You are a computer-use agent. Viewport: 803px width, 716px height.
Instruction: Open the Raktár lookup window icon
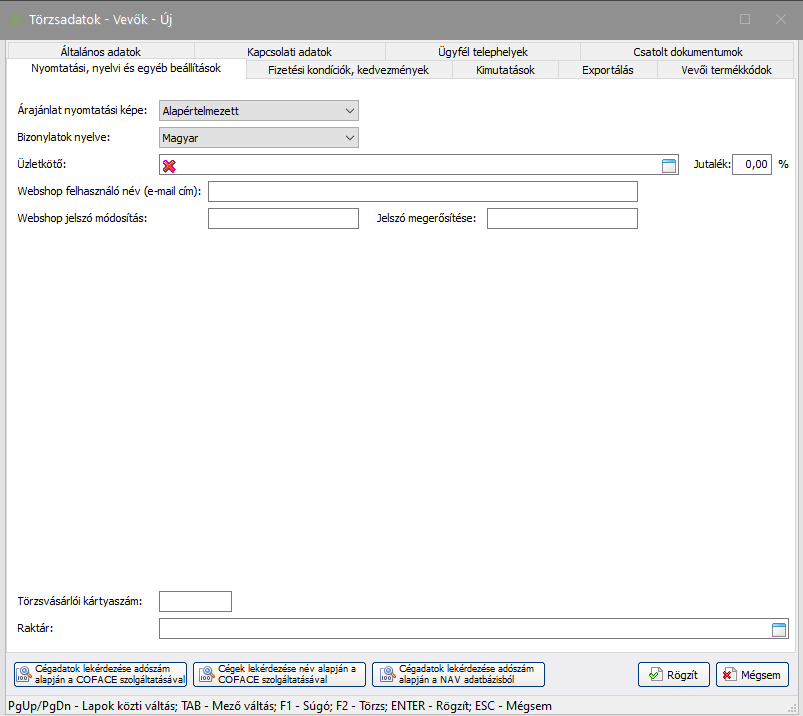(x=779, y=629)
